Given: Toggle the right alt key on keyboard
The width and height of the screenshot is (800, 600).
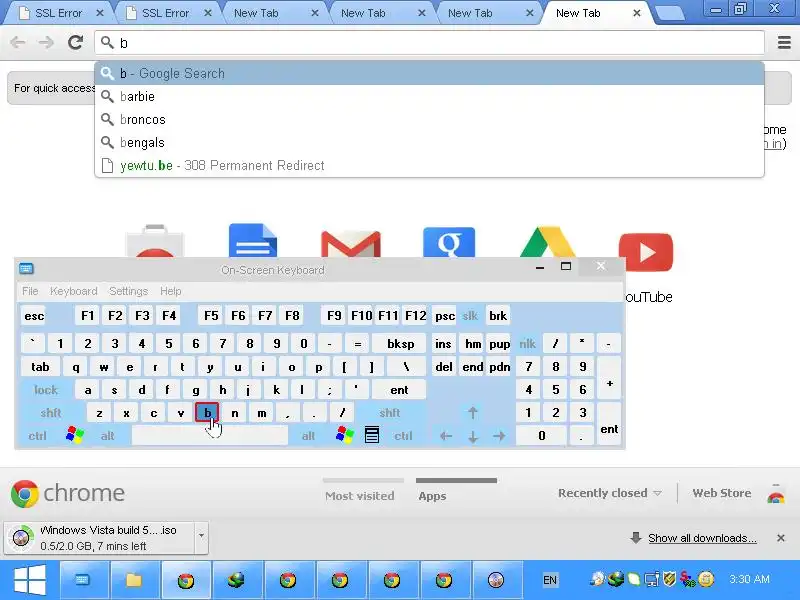Looking at the screenshot, I should coord(308,436).
